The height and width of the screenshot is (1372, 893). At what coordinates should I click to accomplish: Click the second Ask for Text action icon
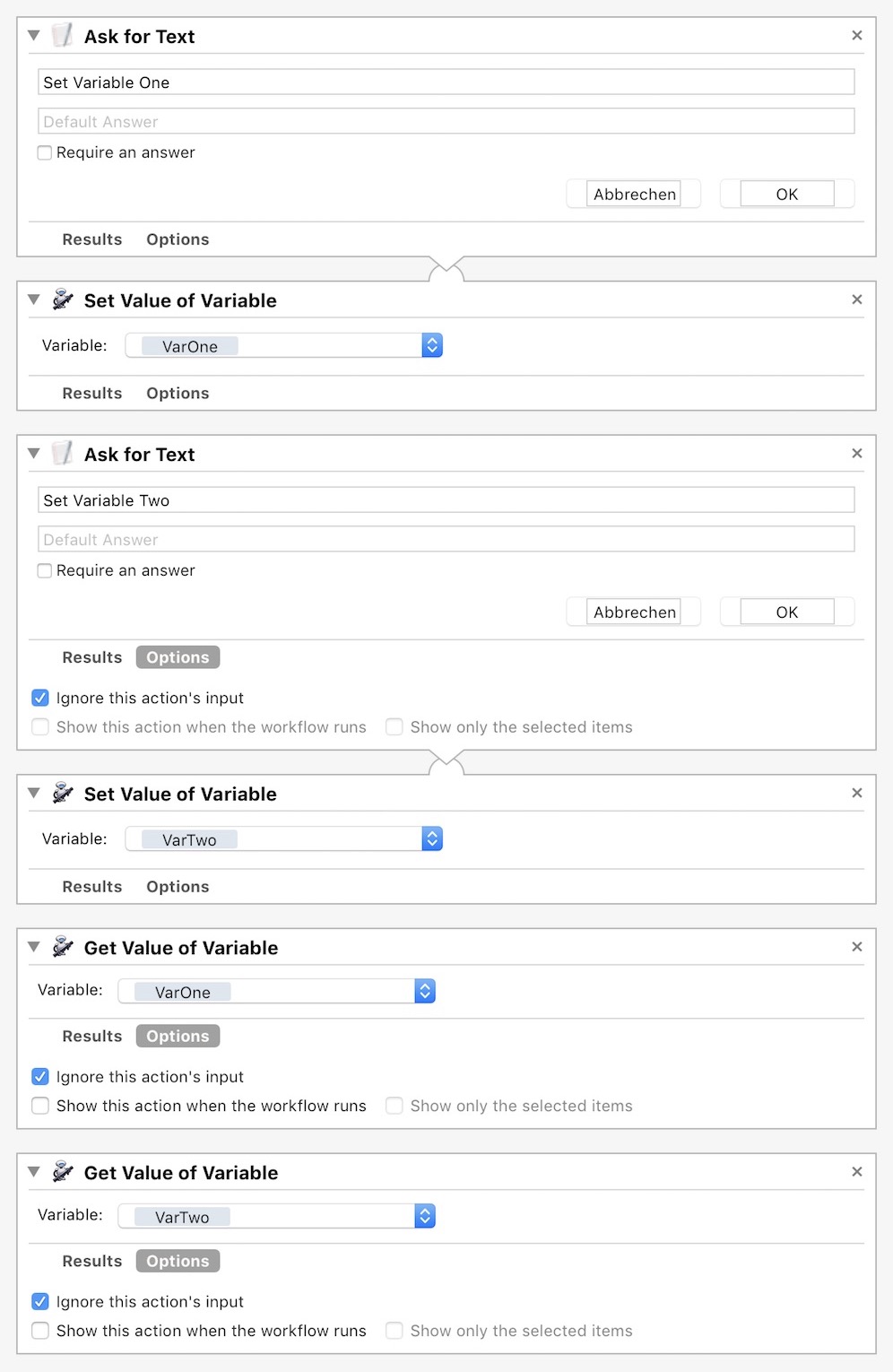pos(62,454)
